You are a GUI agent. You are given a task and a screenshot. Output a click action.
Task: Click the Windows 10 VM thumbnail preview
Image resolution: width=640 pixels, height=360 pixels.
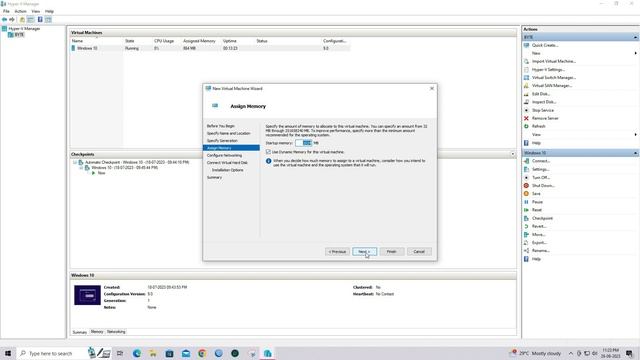(x=87, y=295)
